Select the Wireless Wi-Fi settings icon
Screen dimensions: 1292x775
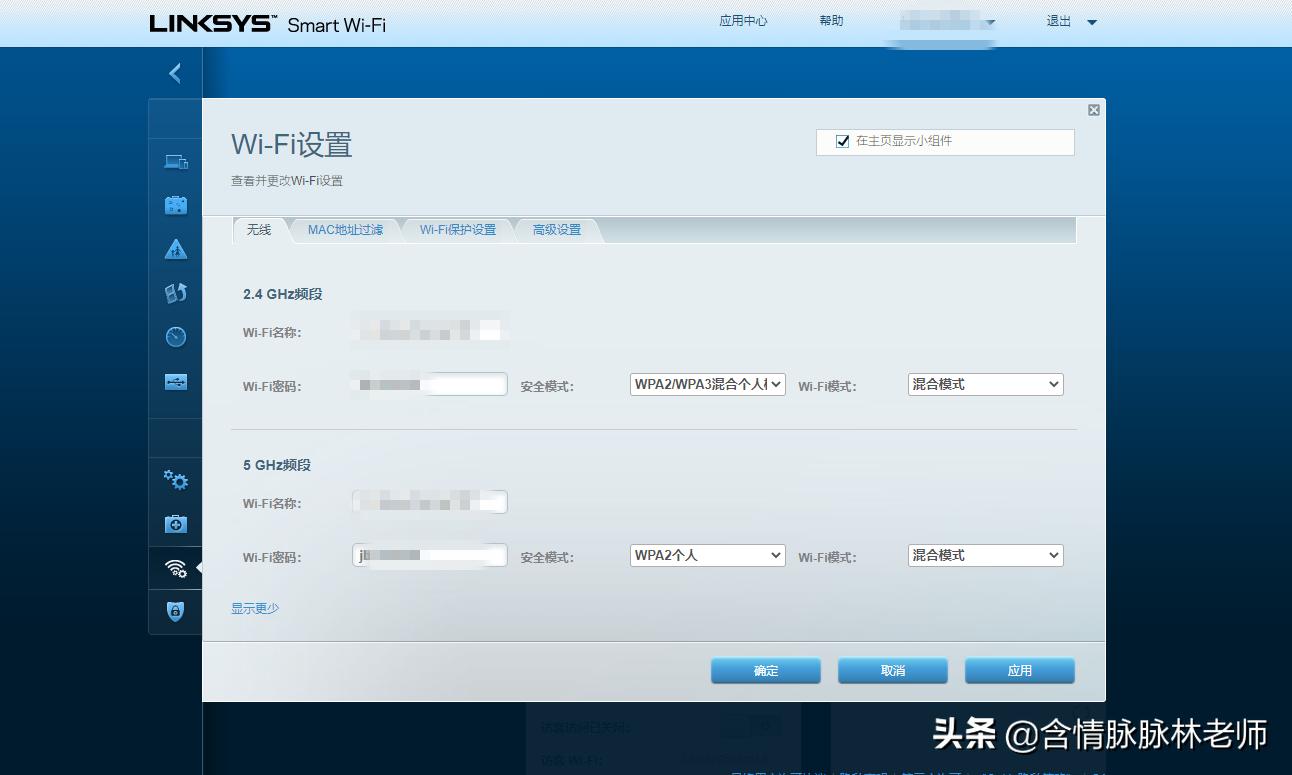[x=175, y=568]
